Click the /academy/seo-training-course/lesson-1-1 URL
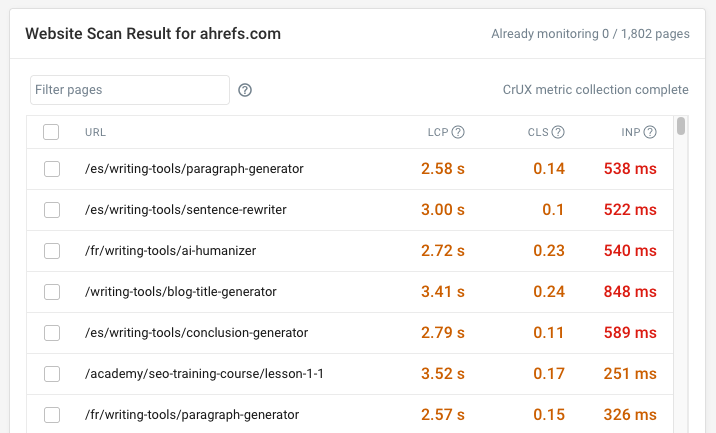Screen dimensions: 716x433 [x=205, y=374]
